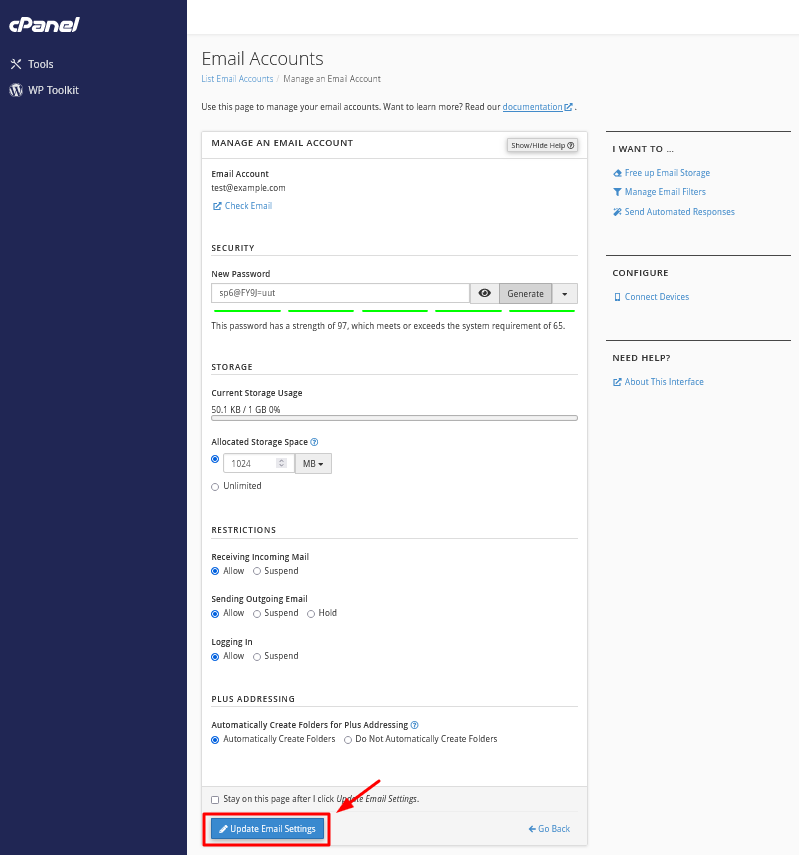This screenshot has width=799, height=855.
Task: Click the Manage Email Filters funnel icon
Action: click(617, 192)
